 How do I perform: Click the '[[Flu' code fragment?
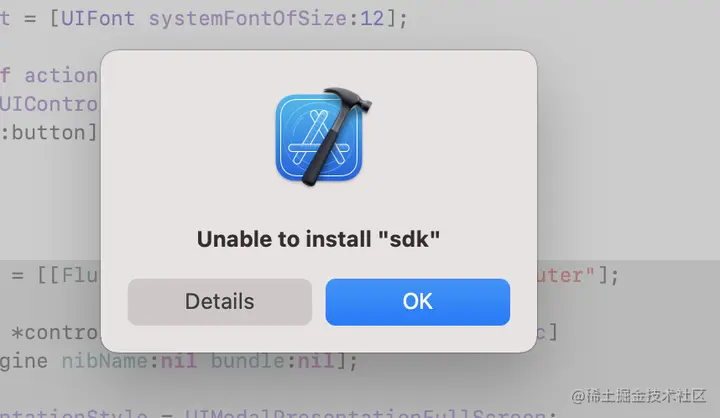click(67, 276)
